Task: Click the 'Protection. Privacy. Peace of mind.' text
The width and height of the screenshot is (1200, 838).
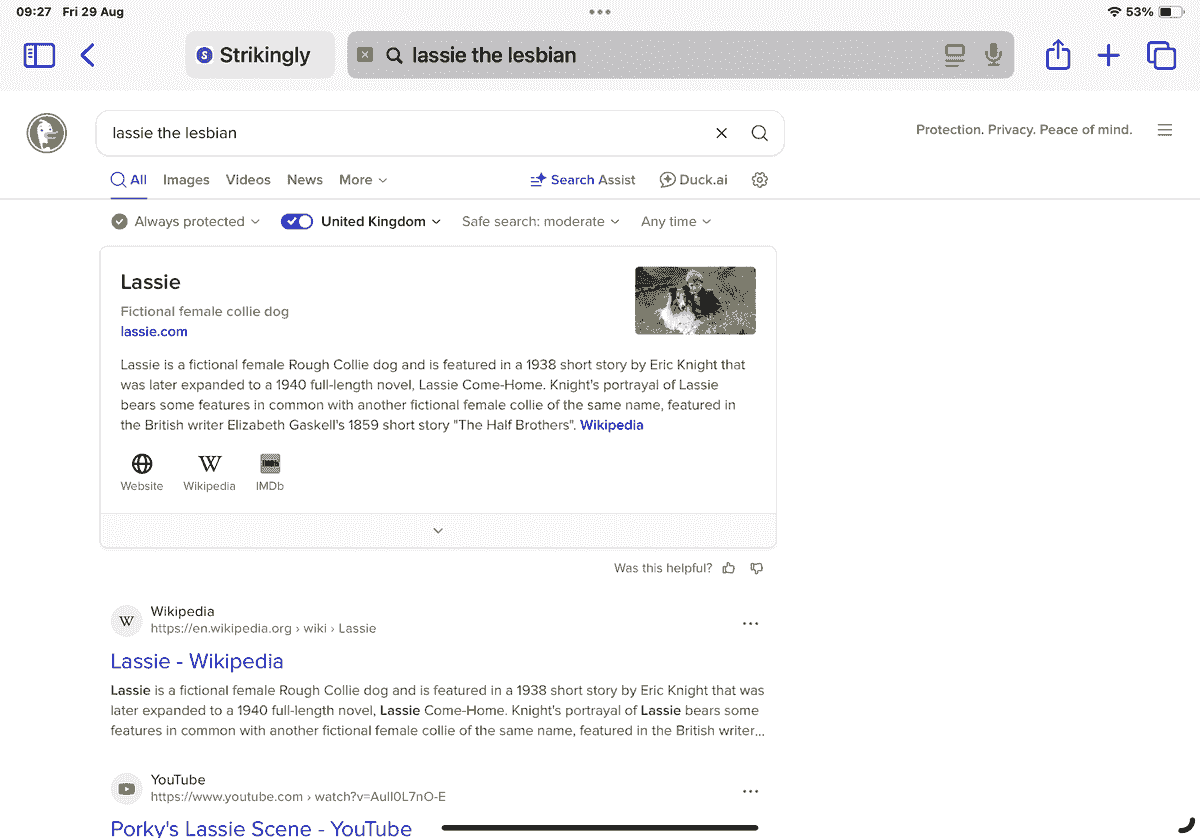Action: pyautogui.click(x=1024, y=130)
